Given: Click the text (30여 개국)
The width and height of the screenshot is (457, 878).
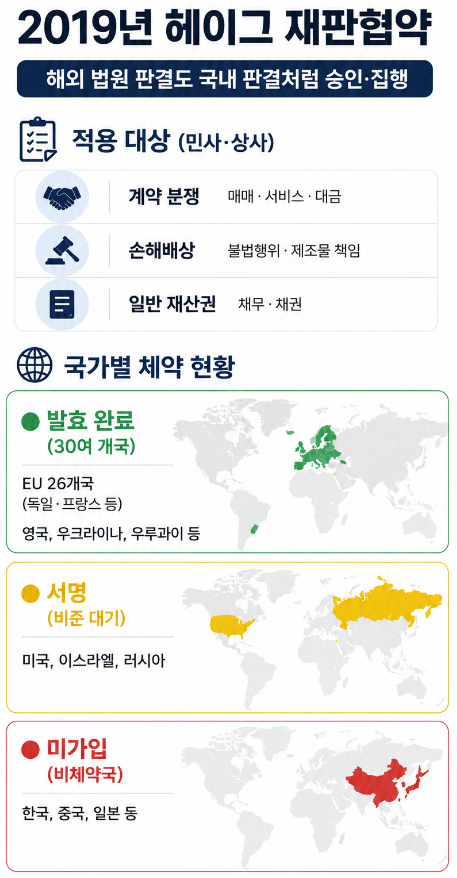Looking at the screenshot, I should pyautogui.click(x=91, y=446).
